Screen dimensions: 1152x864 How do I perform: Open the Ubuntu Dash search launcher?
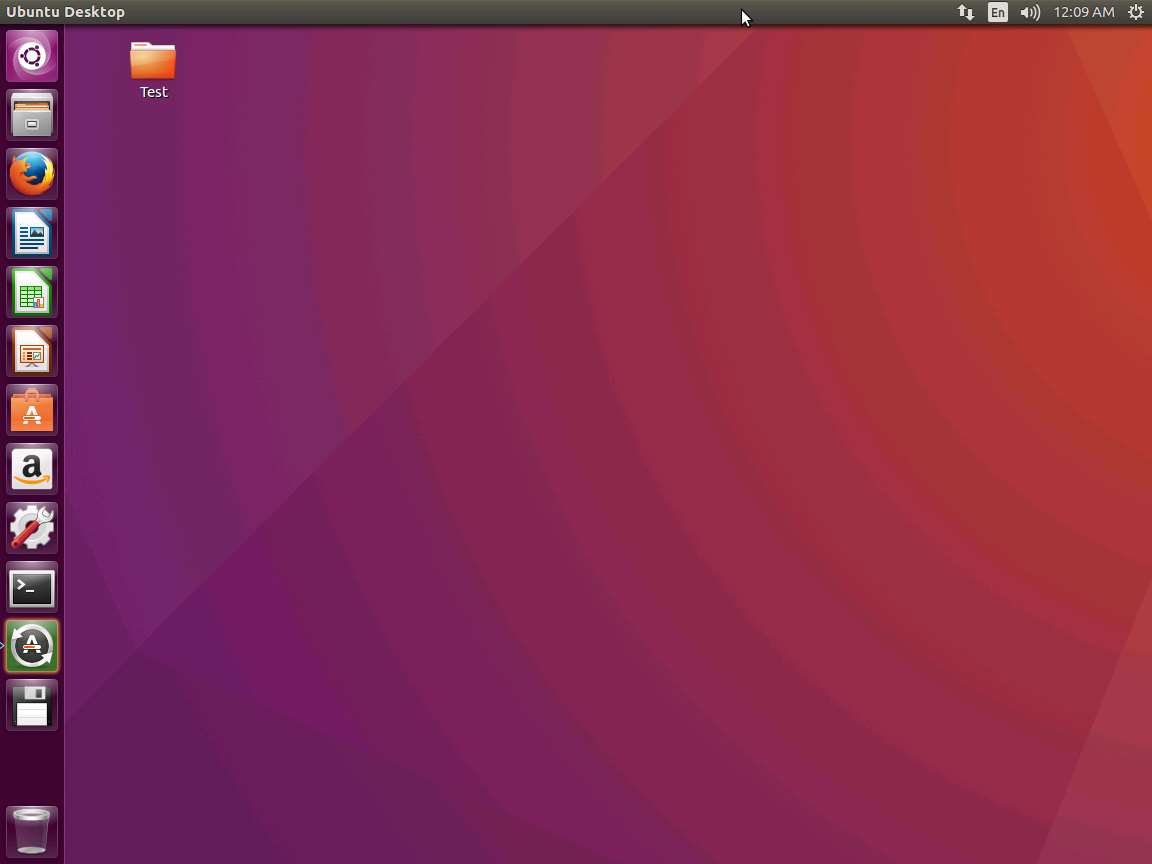(x=32, y=56)
